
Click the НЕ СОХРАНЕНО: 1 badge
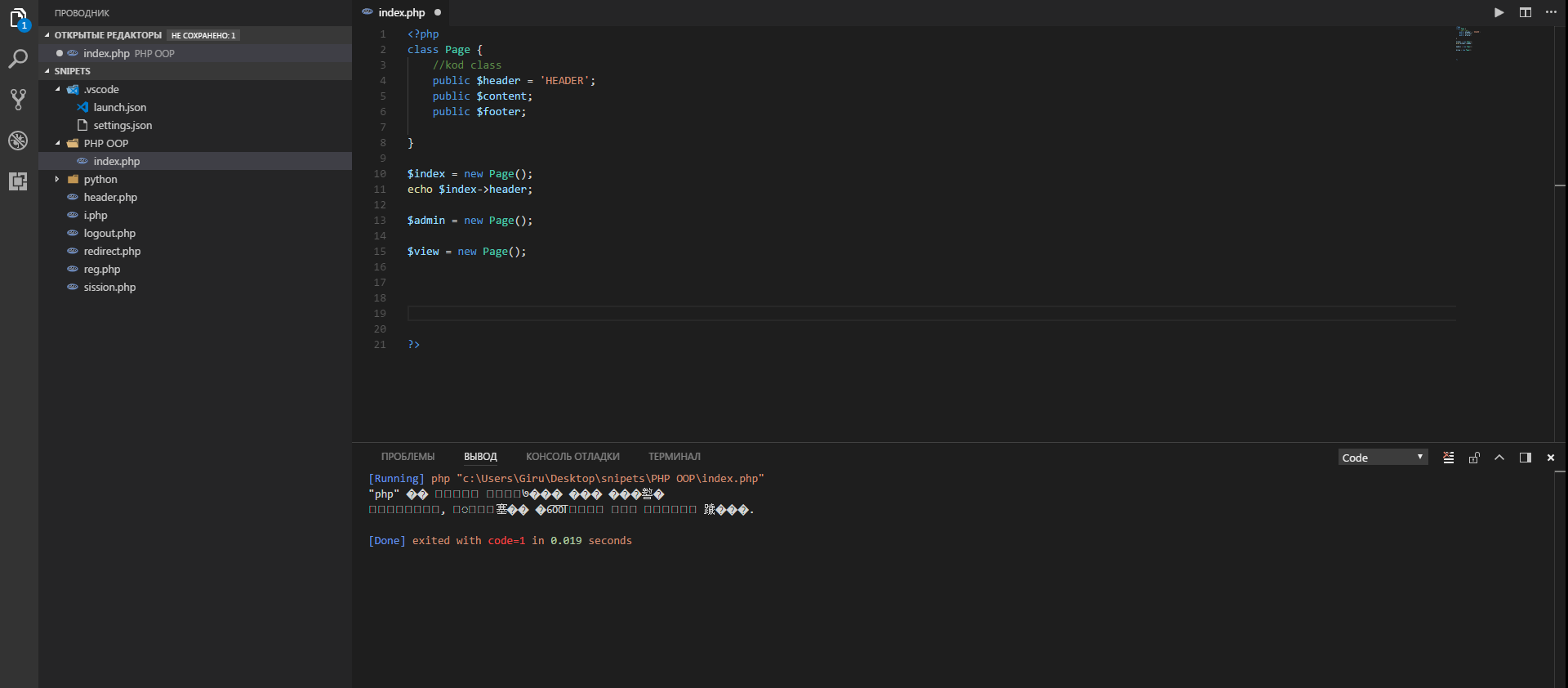[x=203, y=35]
